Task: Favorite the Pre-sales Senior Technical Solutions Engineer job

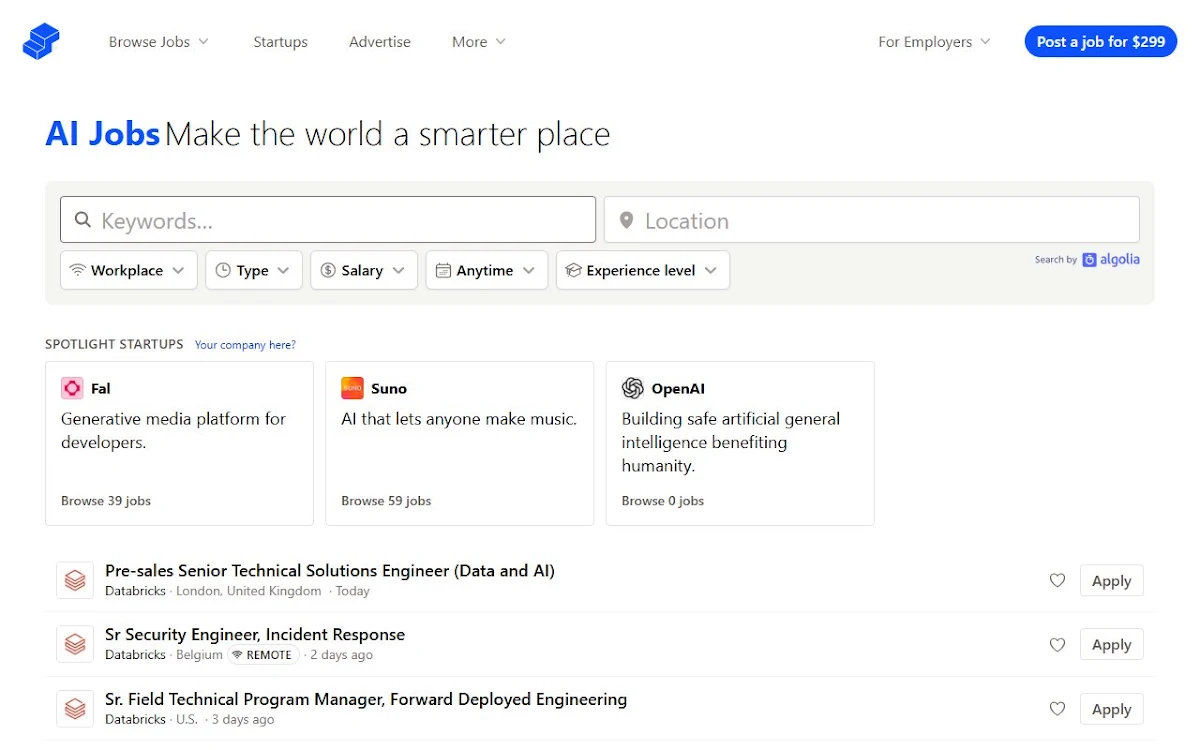Action: click(1057, 580)
